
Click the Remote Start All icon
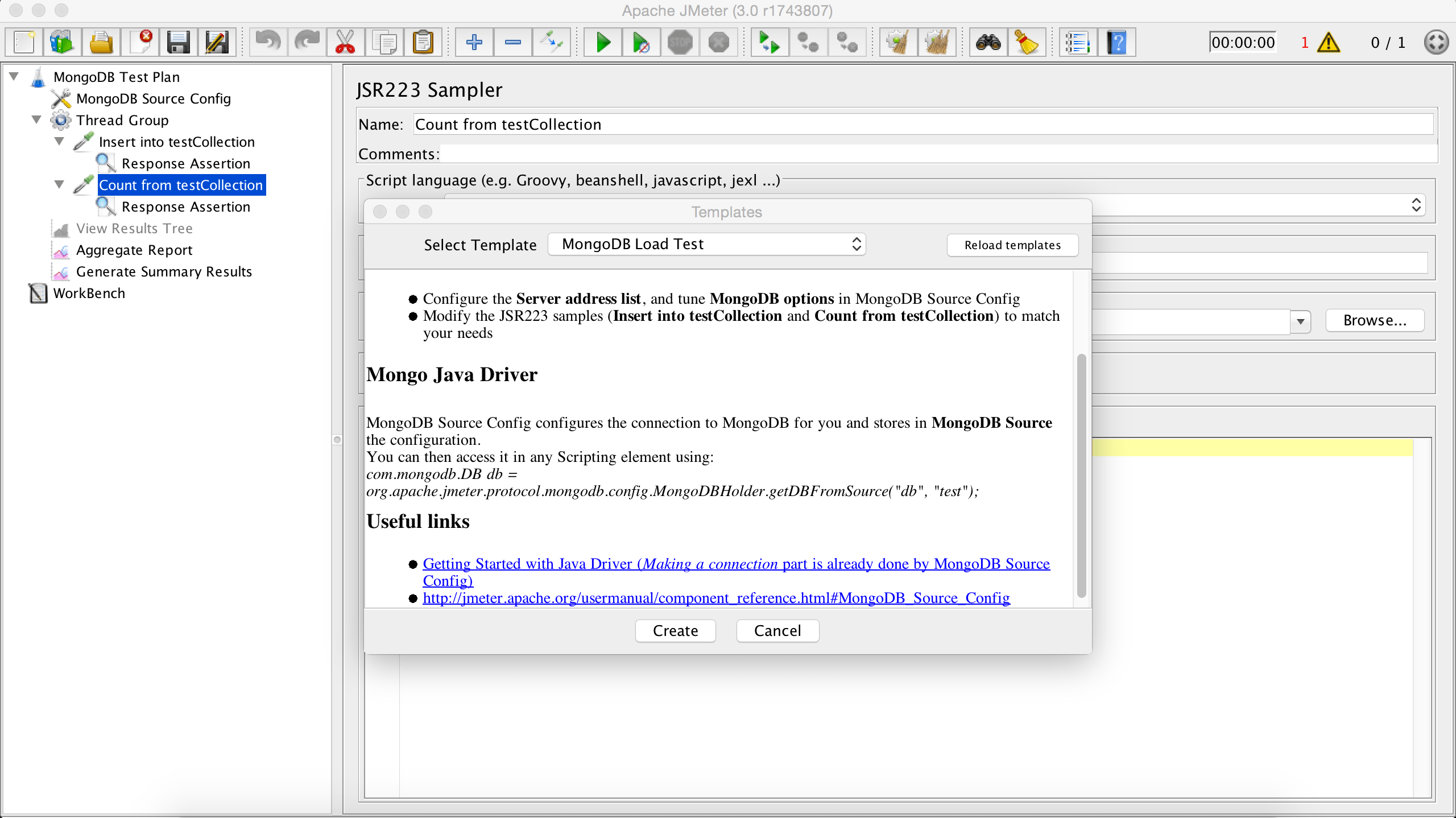pos(770,43)
